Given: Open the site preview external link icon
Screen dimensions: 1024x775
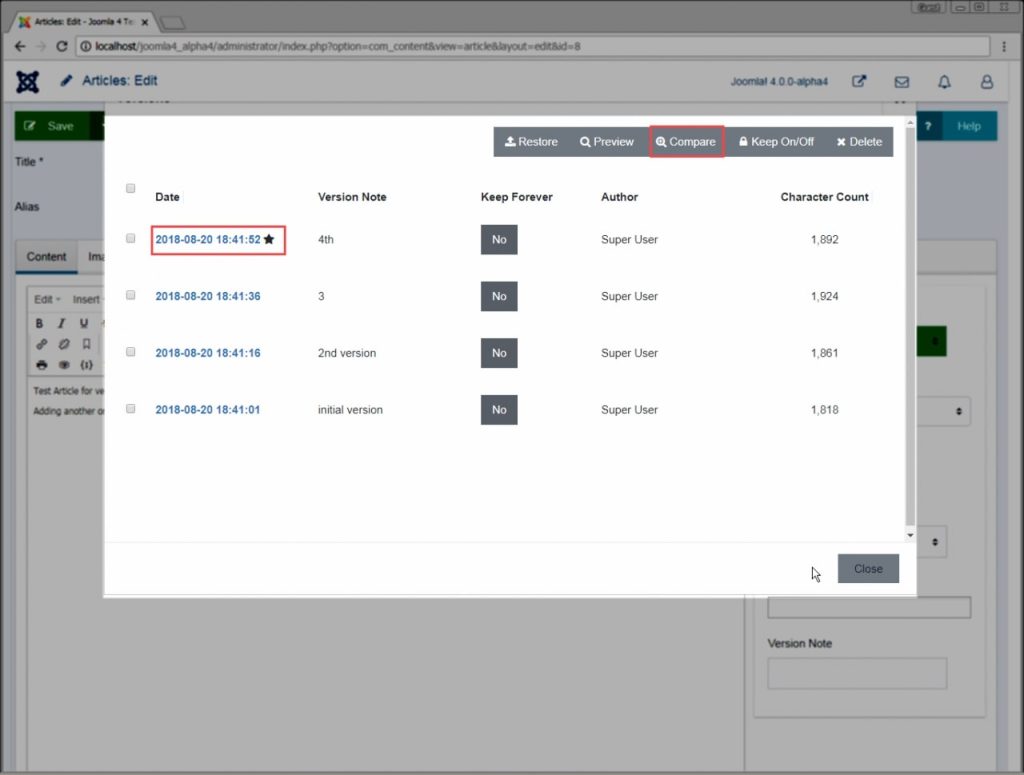Looking at the screenshot, I should coord(859,82).
